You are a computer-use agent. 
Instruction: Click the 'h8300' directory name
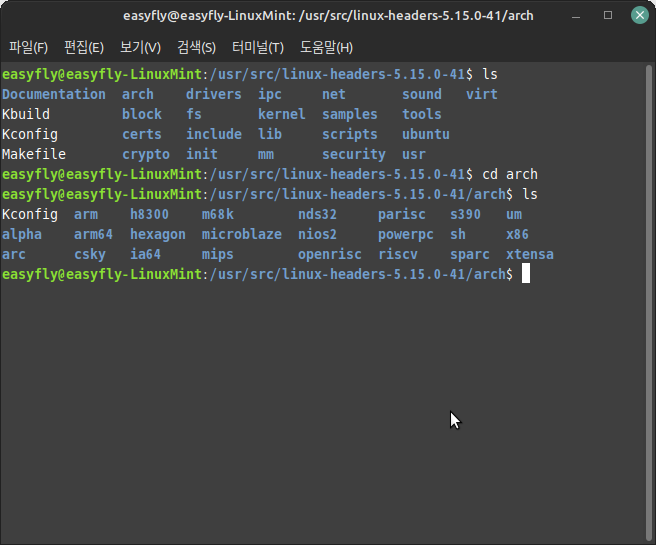pyautogui.click(x=150, y=214)
